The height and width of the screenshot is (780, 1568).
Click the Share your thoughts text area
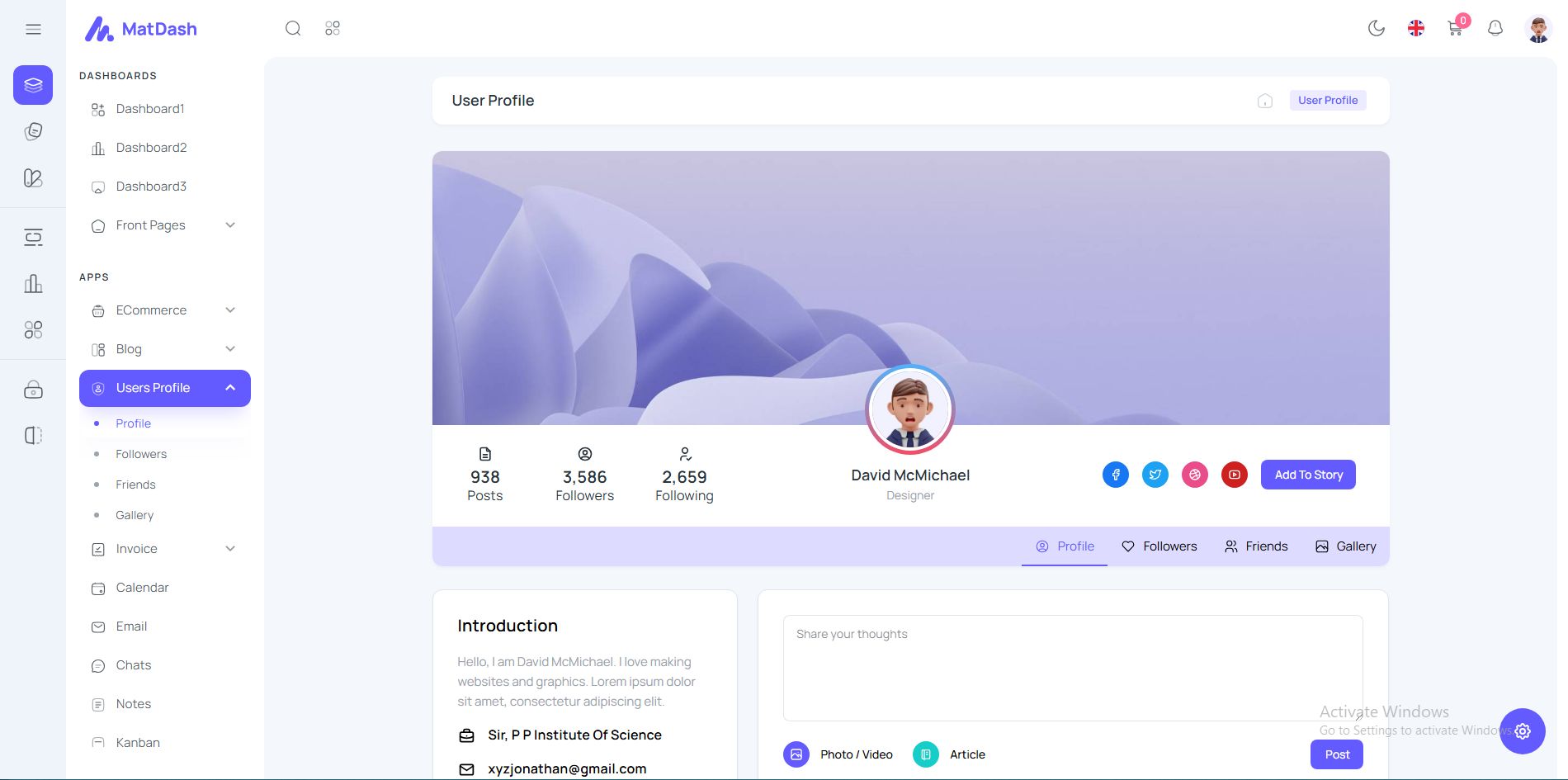[1073, 668]
